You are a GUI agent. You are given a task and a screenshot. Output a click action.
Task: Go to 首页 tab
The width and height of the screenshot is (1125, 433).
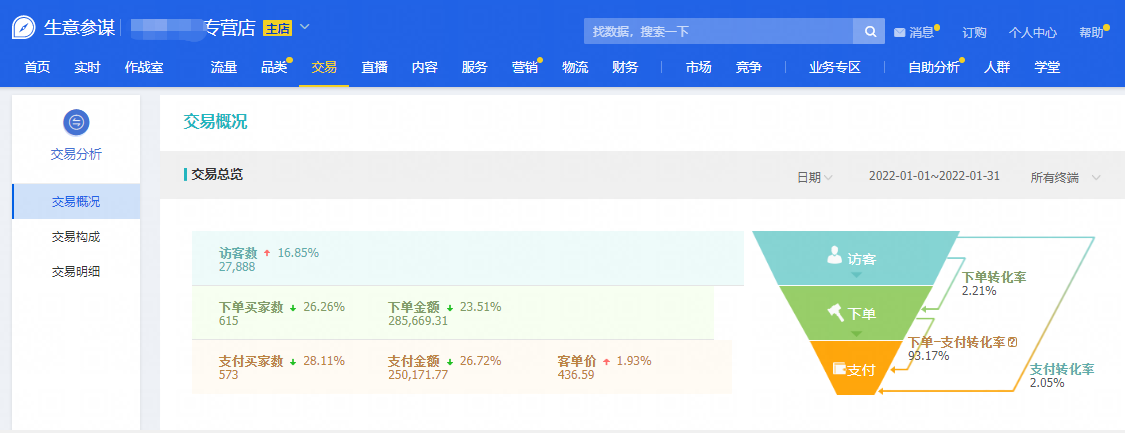tap(37, 67)
